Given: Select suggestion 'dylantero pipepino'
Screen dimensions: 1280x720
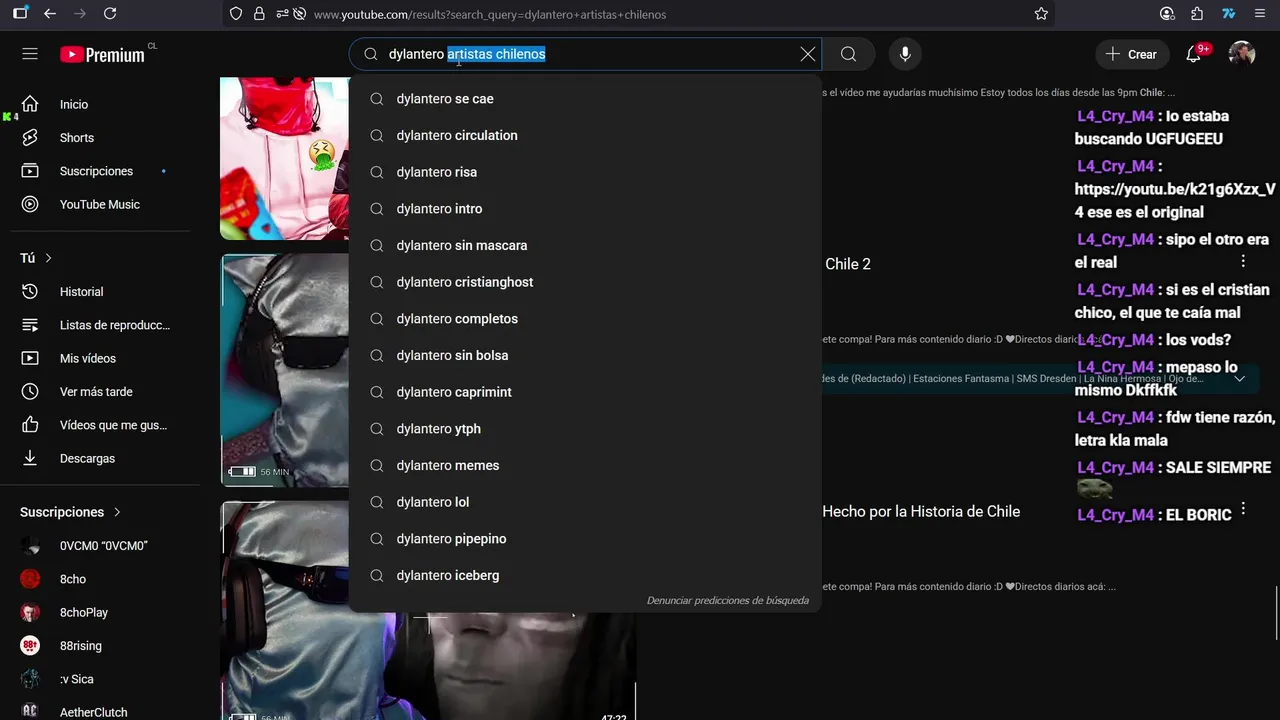Looking at the screenshot, I should 585,539.
